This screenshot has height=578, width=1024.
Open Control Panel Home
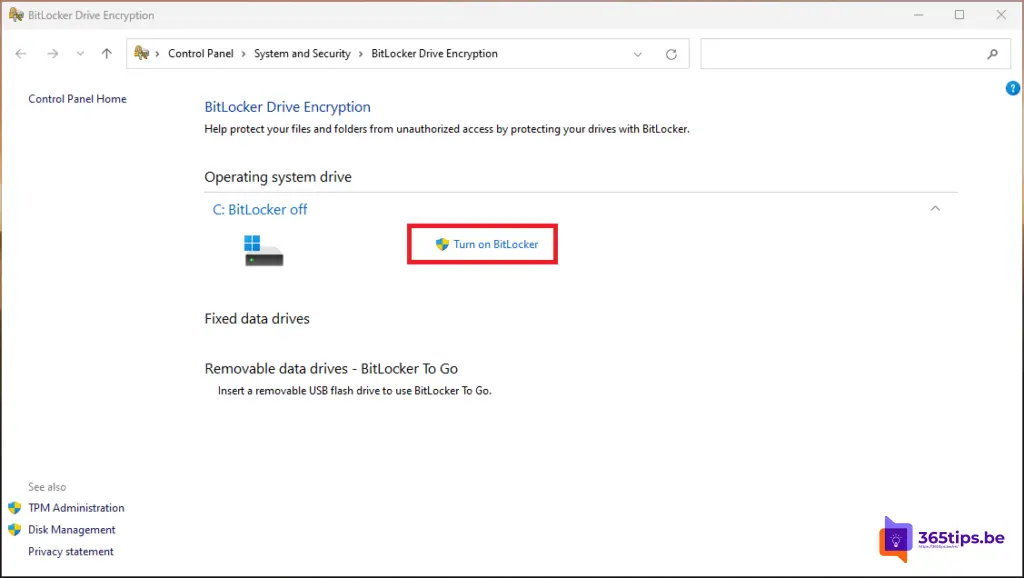coord(77,99)
